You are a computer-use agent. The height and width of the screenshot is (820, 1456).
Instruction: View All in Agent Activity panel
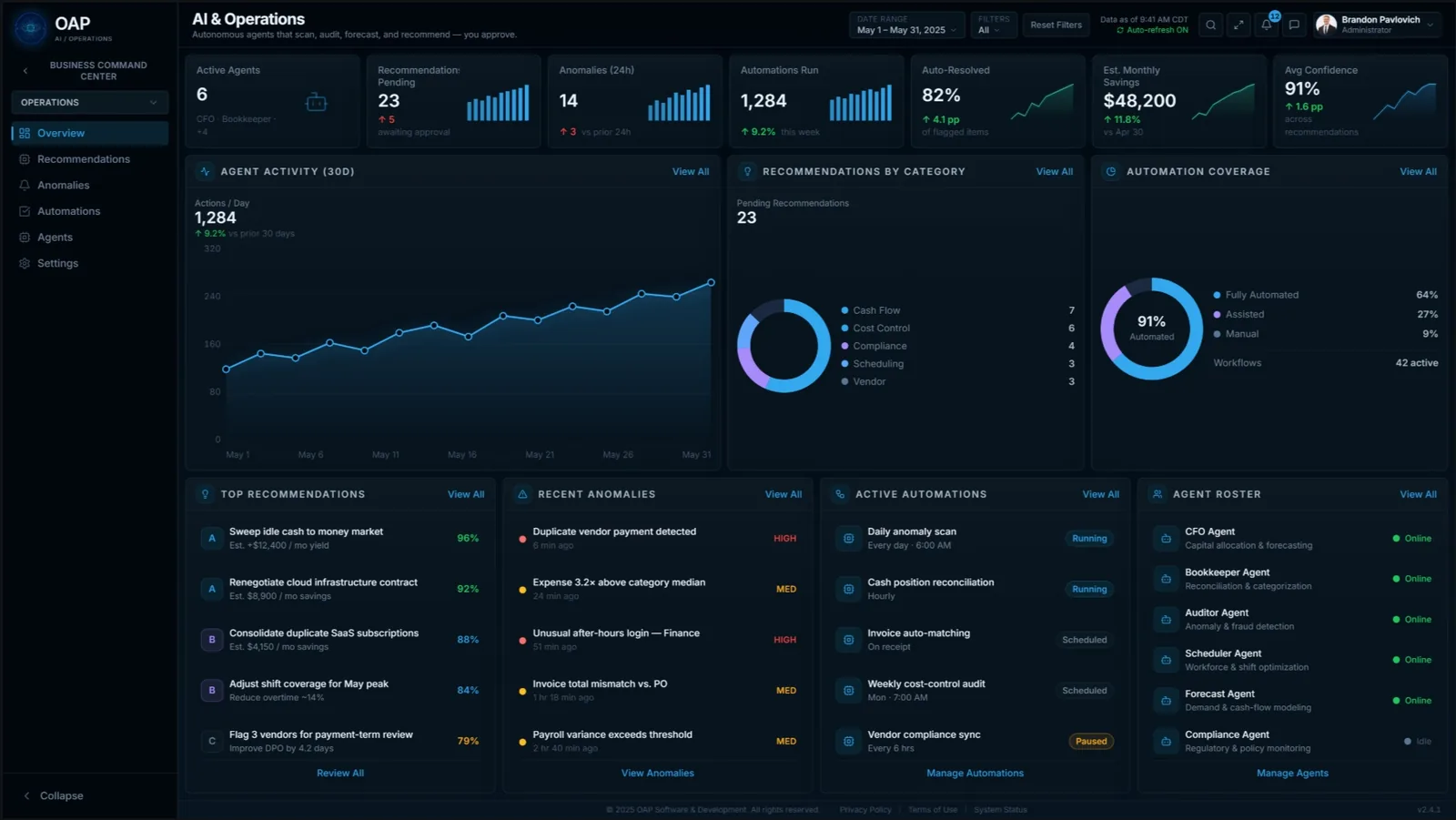[691, 172]
